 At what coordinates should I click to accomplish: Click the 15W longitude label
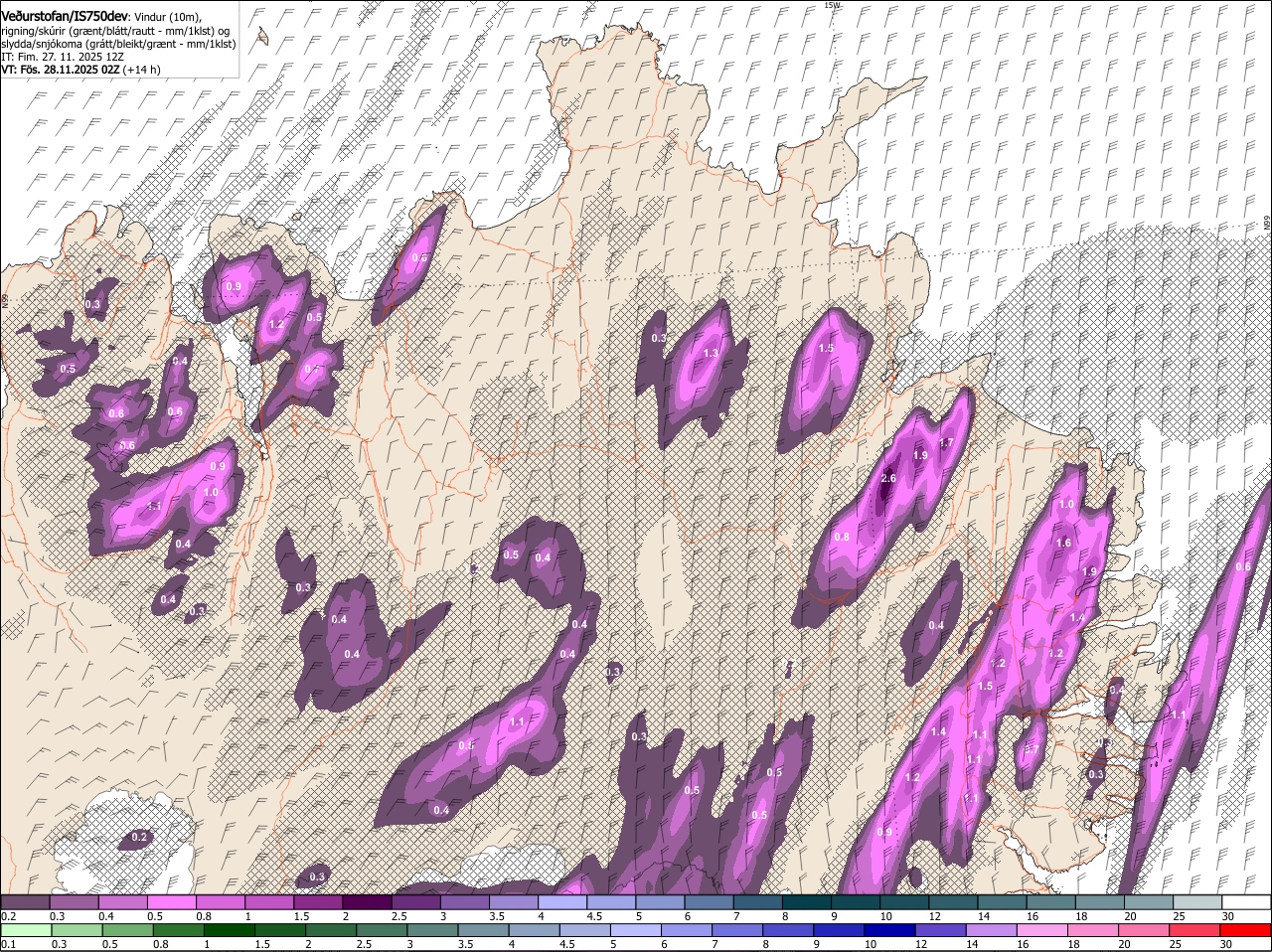click(x=833, y=5)
